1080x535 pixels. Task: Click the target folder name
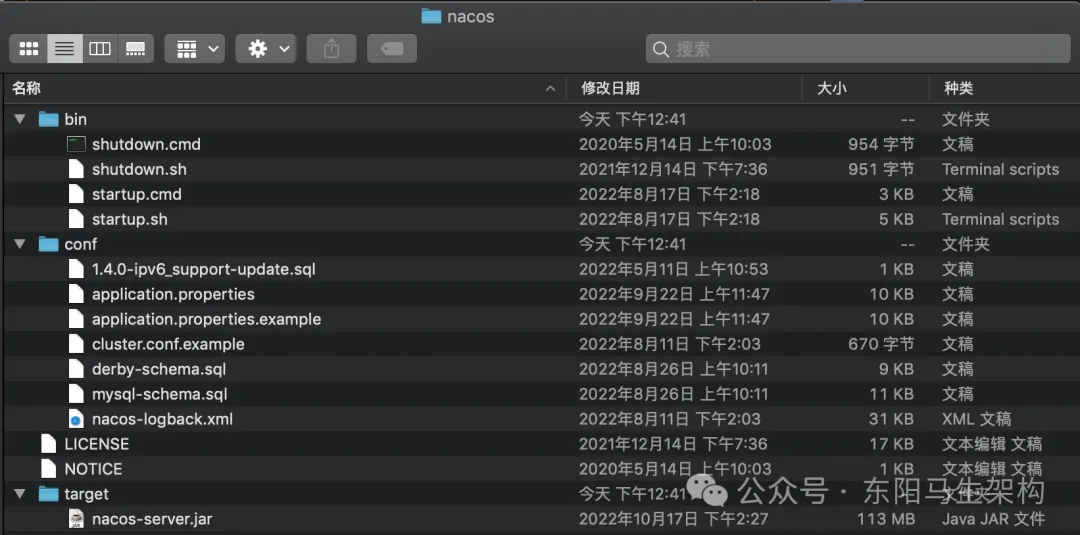click(x=87, y=494)
